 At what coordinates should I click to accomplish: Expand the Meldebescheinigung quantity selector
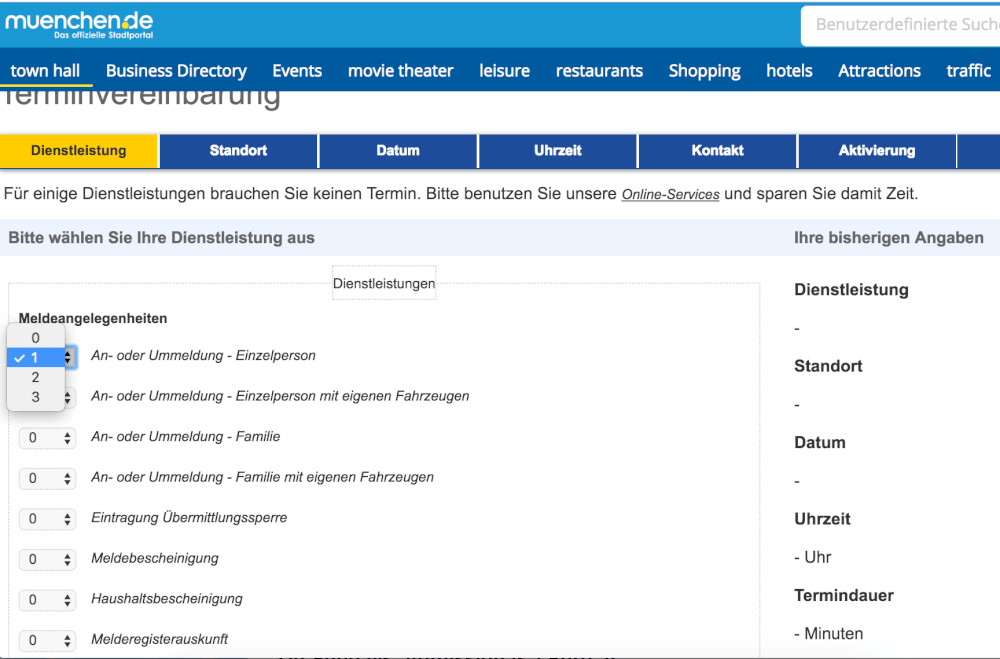[x=47, y=559]
